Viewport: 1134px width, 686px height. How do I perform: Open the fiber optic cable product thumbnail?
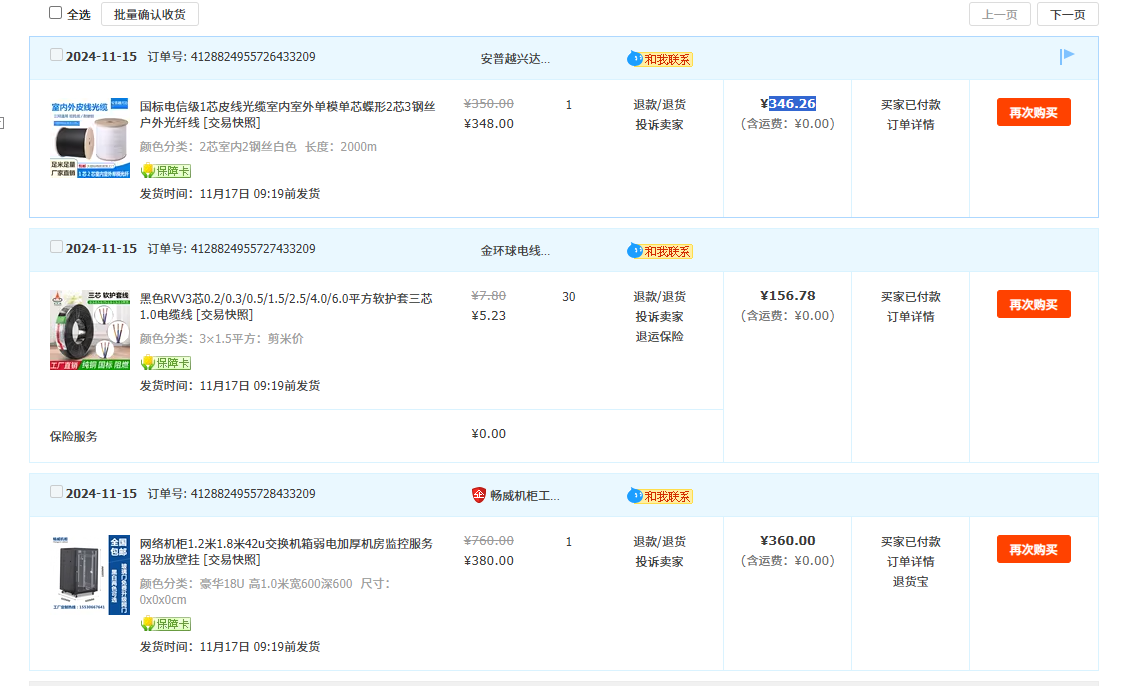pos(90,139)
